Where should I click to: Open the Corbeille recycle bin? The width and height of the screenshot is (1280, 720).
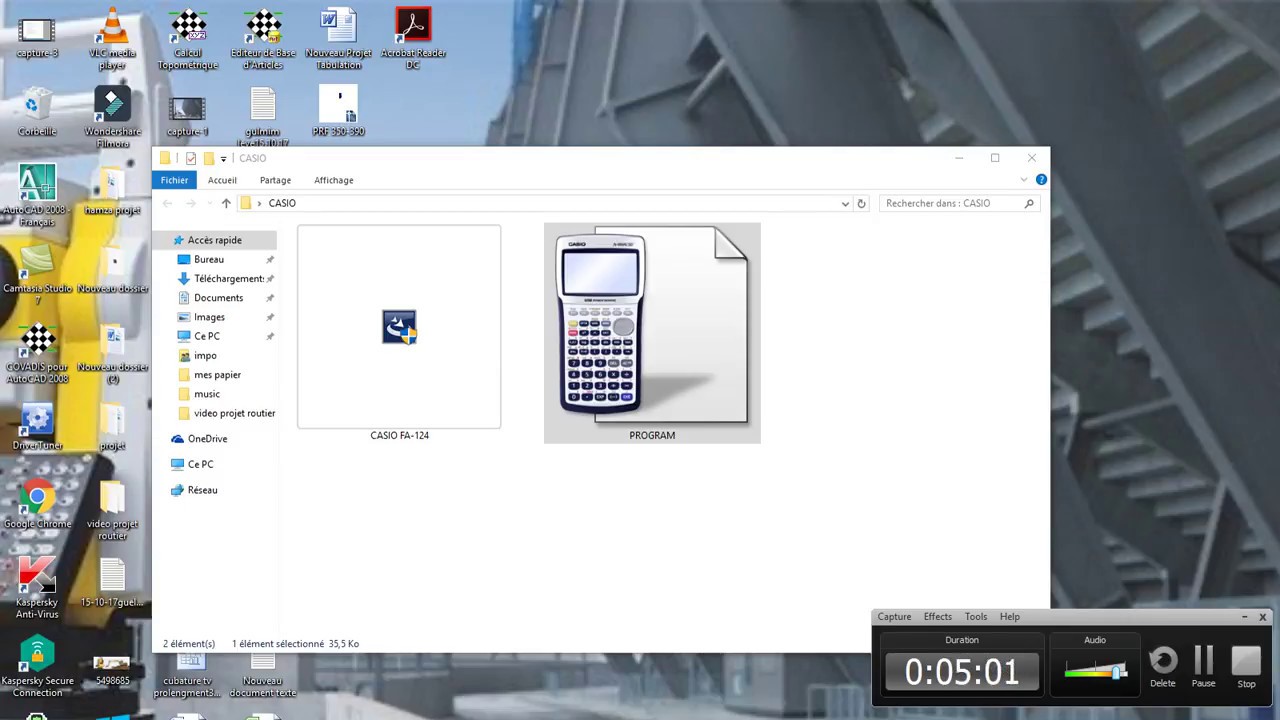(x=37, y=112)
